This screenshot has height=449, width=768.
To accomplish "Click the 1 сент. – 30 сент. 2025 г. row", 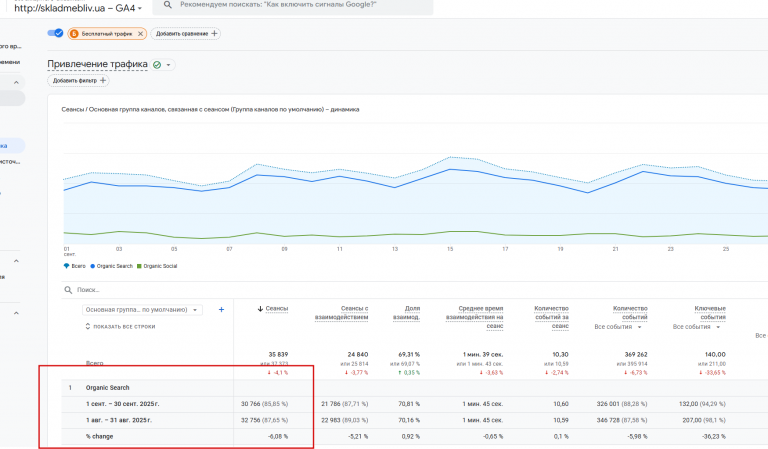I will [x=122, y=404].
